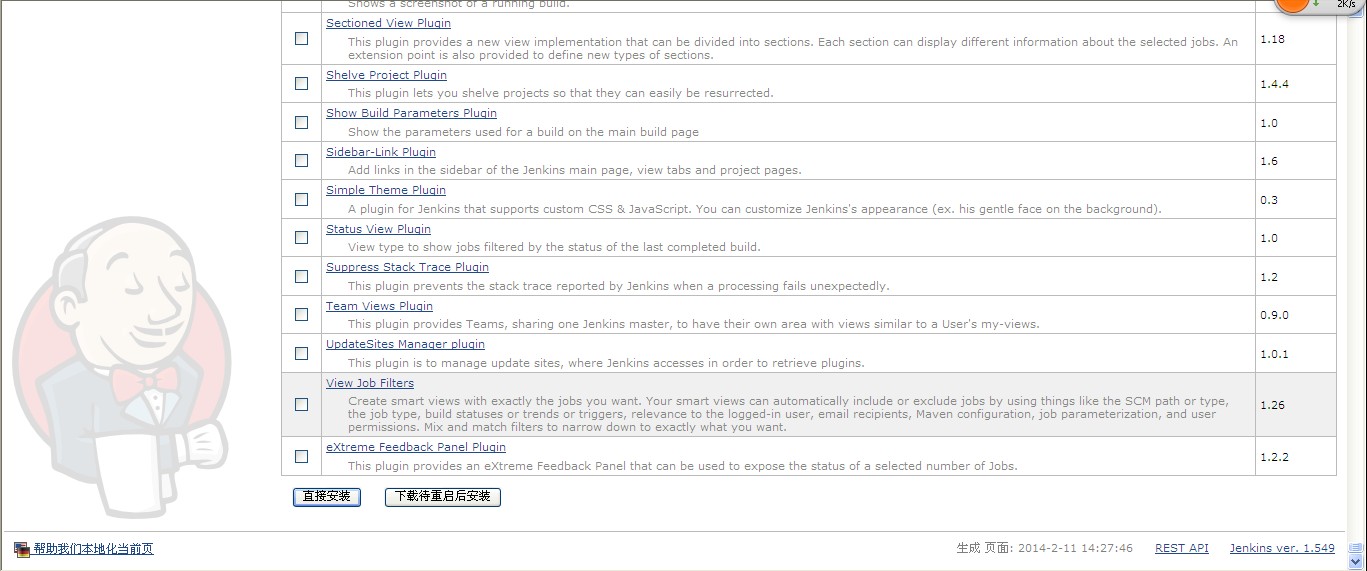Screen dimensions: 1367x571
Task: Select version 1.4.4 of Shelve Project Plugin
Action: (1274, 84)
